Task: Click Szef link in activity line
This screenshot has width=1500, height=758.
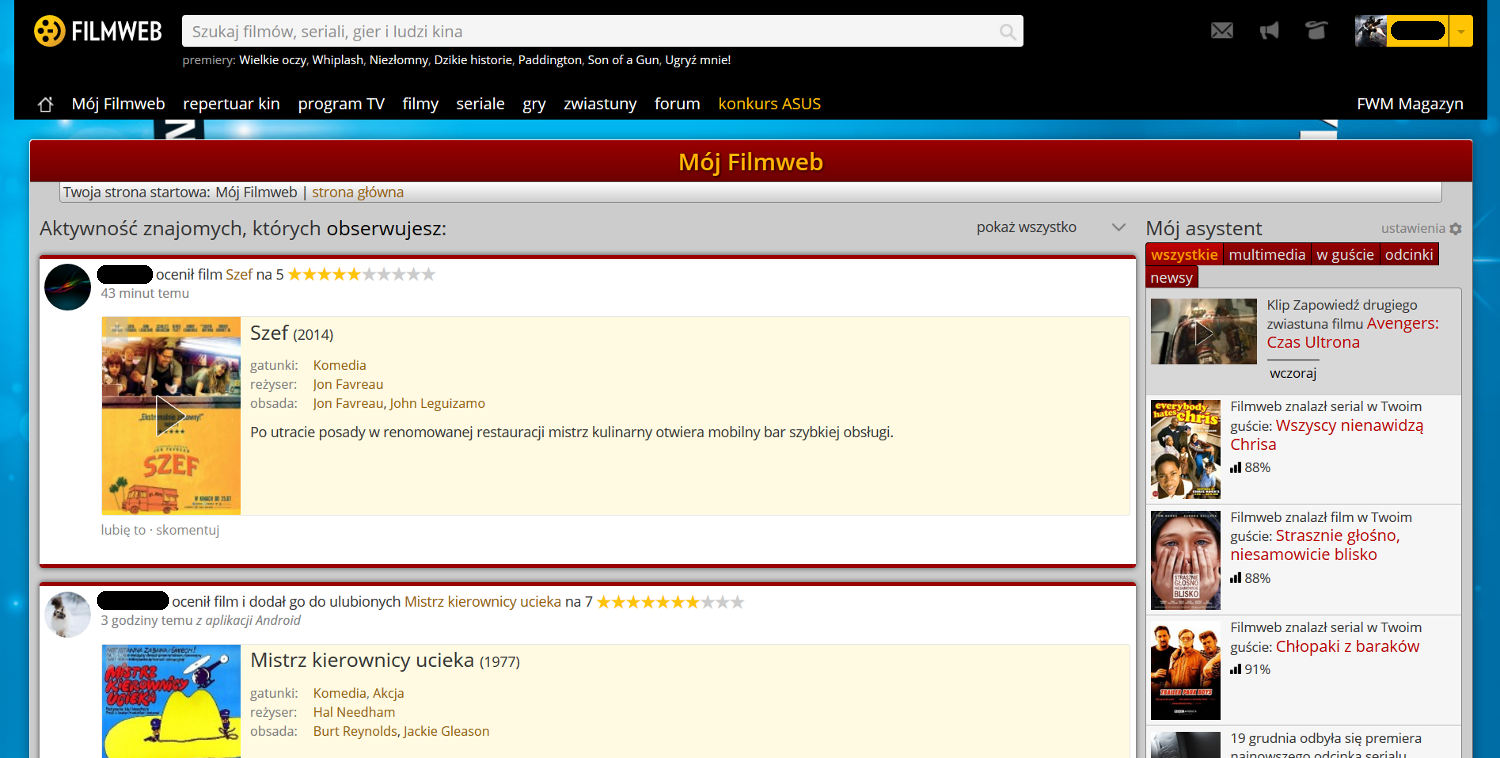Action: [x=239, y=274]
